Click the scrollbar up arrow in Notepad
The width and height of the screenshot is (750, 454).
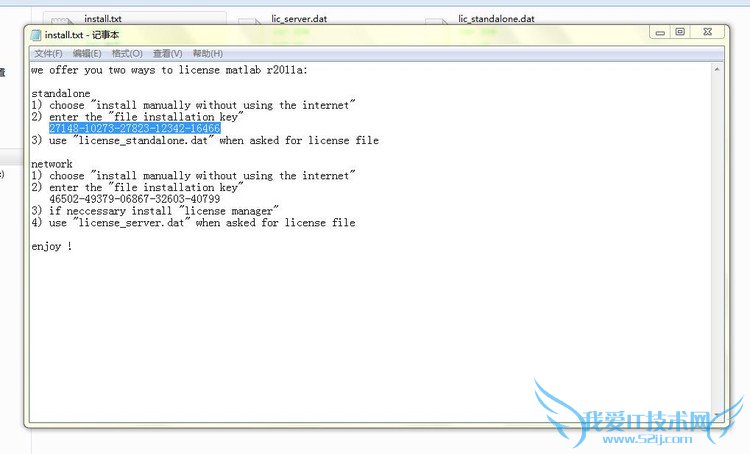[717, 70]
